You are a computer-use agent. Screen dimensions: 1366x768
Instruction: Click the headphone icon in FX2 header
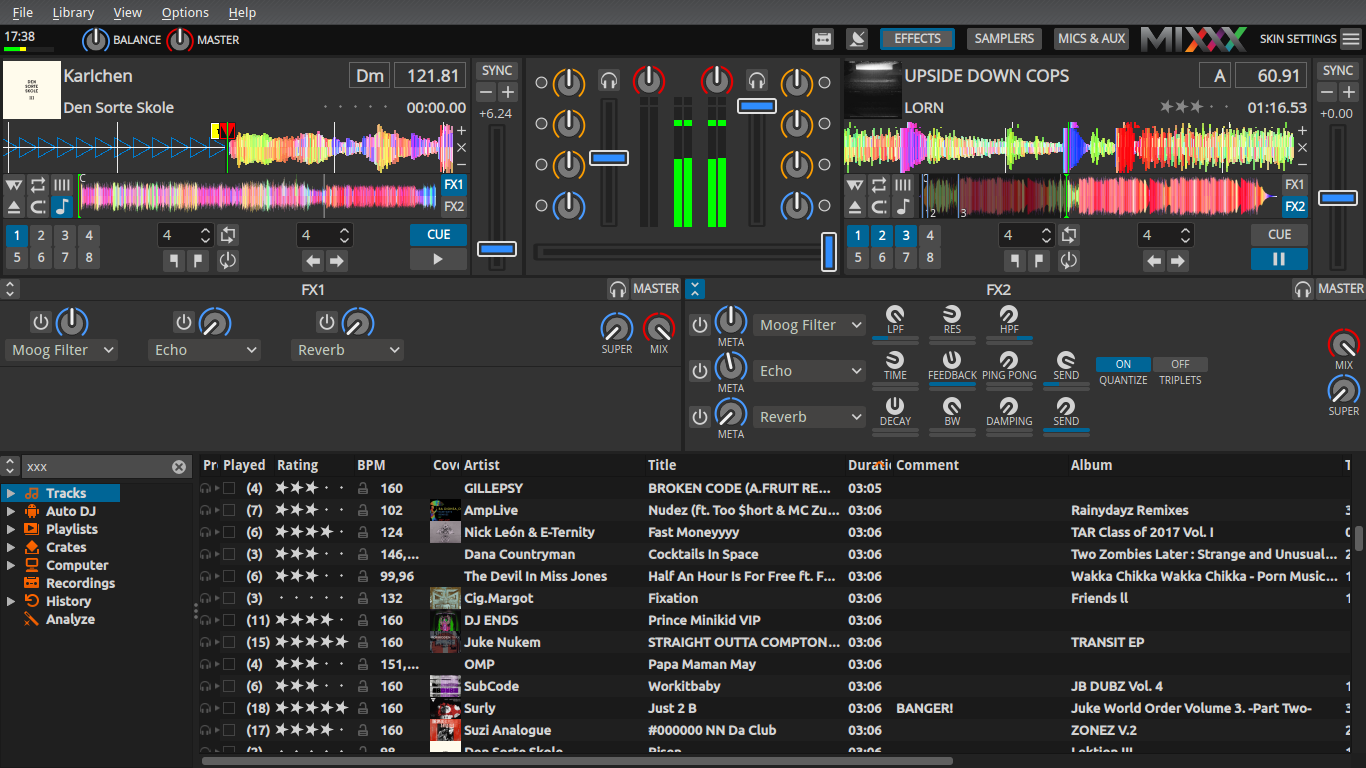(1302, 289)
